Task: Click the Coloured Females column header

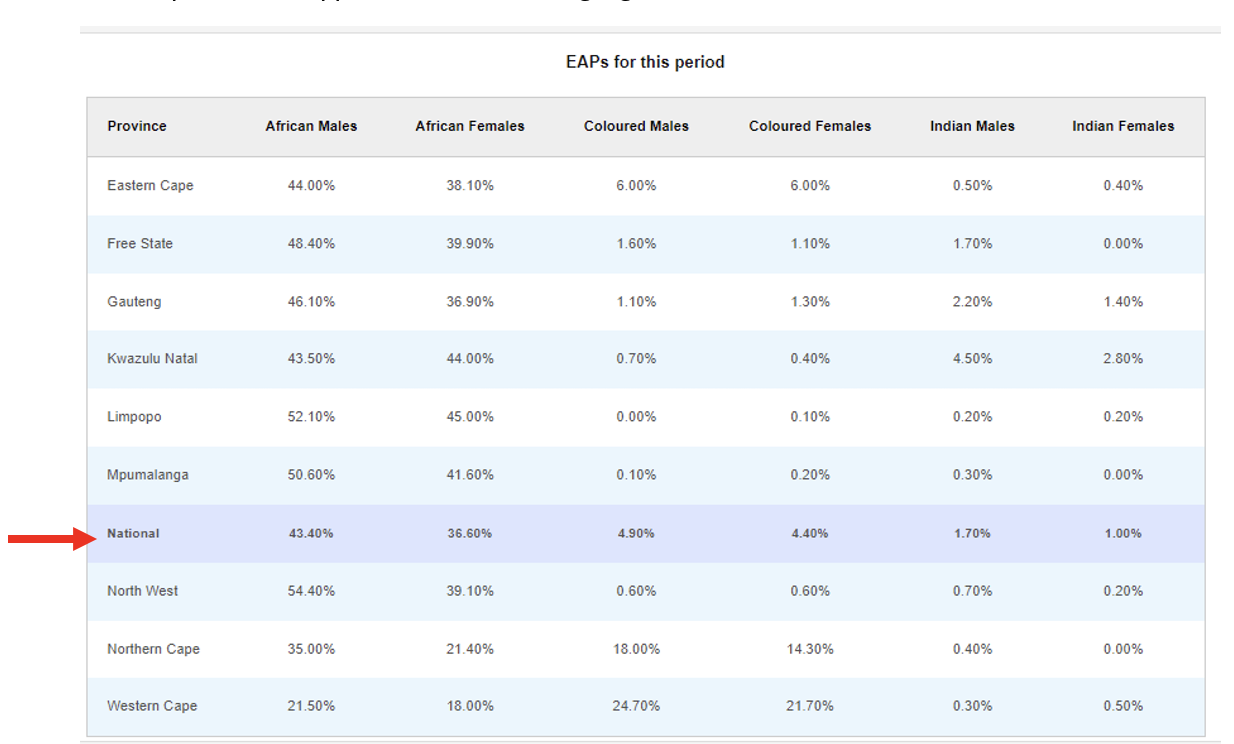Action: (x=810, y=126)
